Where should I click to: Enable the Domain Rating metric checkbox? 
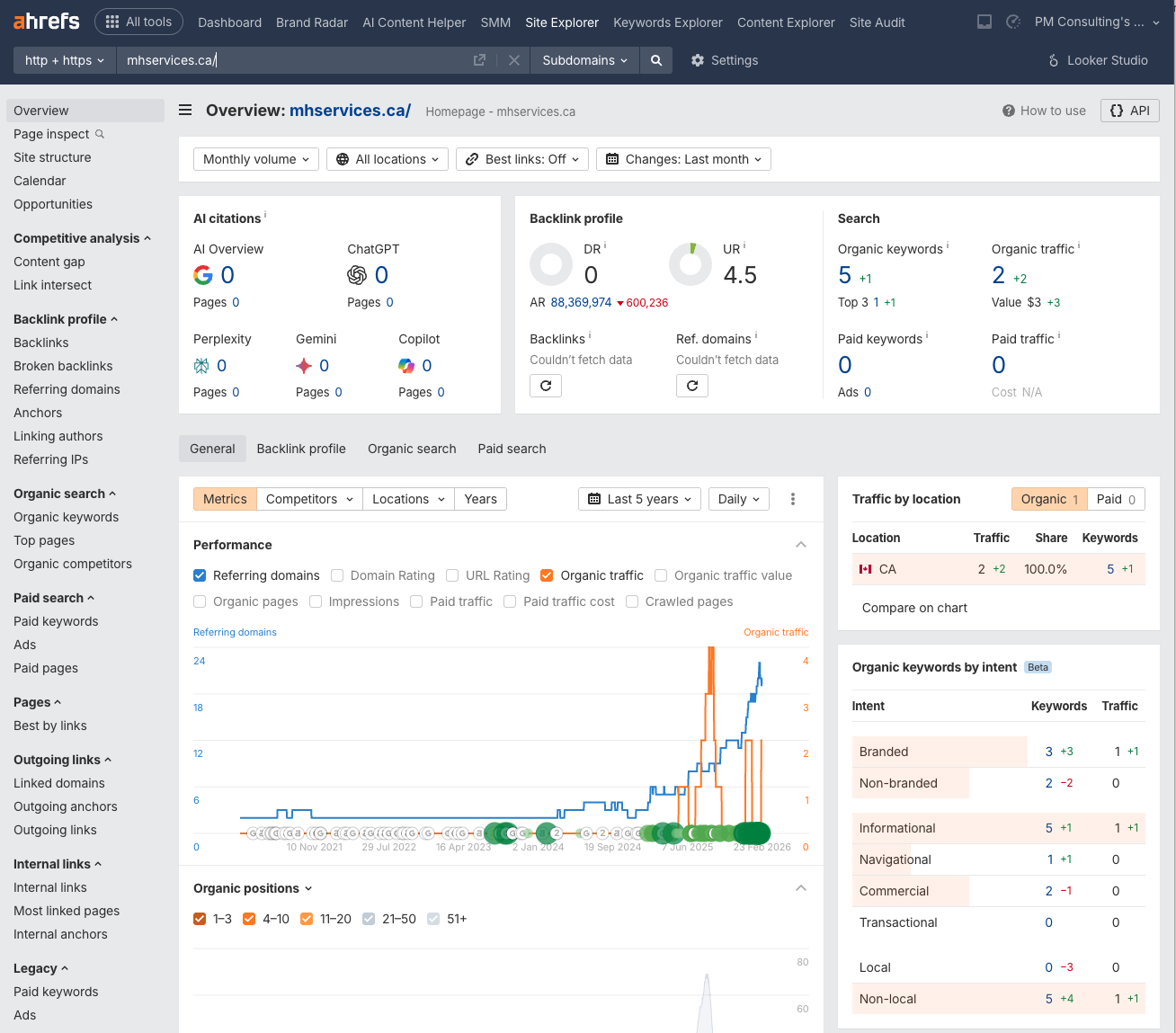pyautogui.click(x=336, y=575)
